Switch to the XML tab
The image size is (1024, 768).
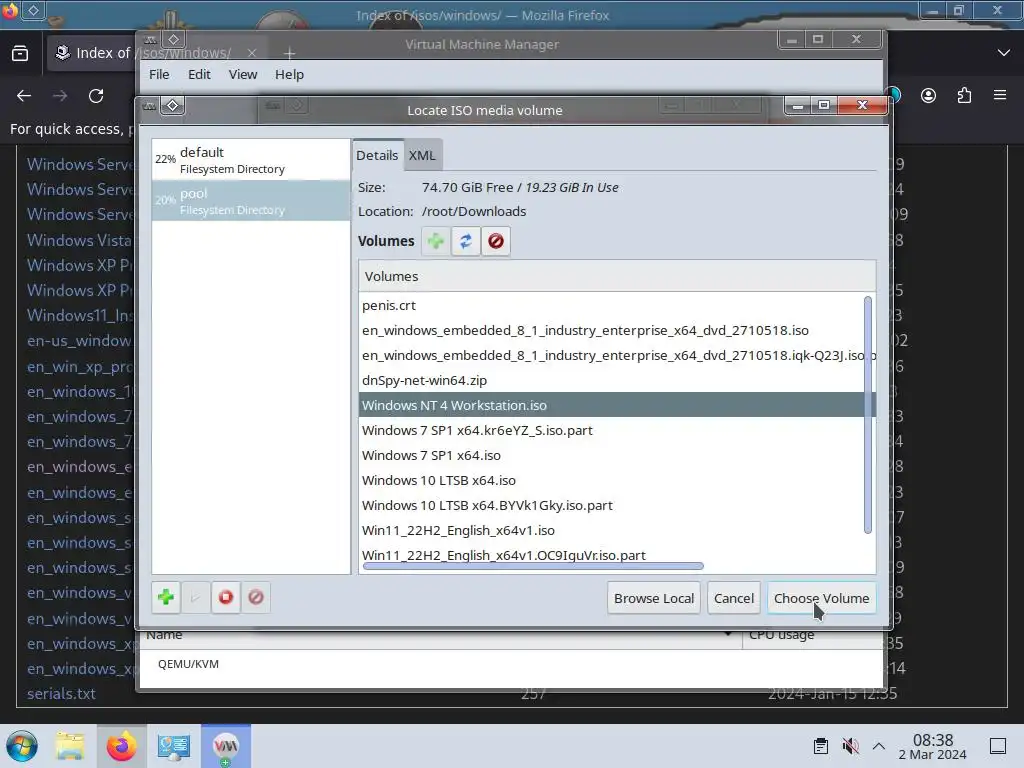tap(422, 155)
